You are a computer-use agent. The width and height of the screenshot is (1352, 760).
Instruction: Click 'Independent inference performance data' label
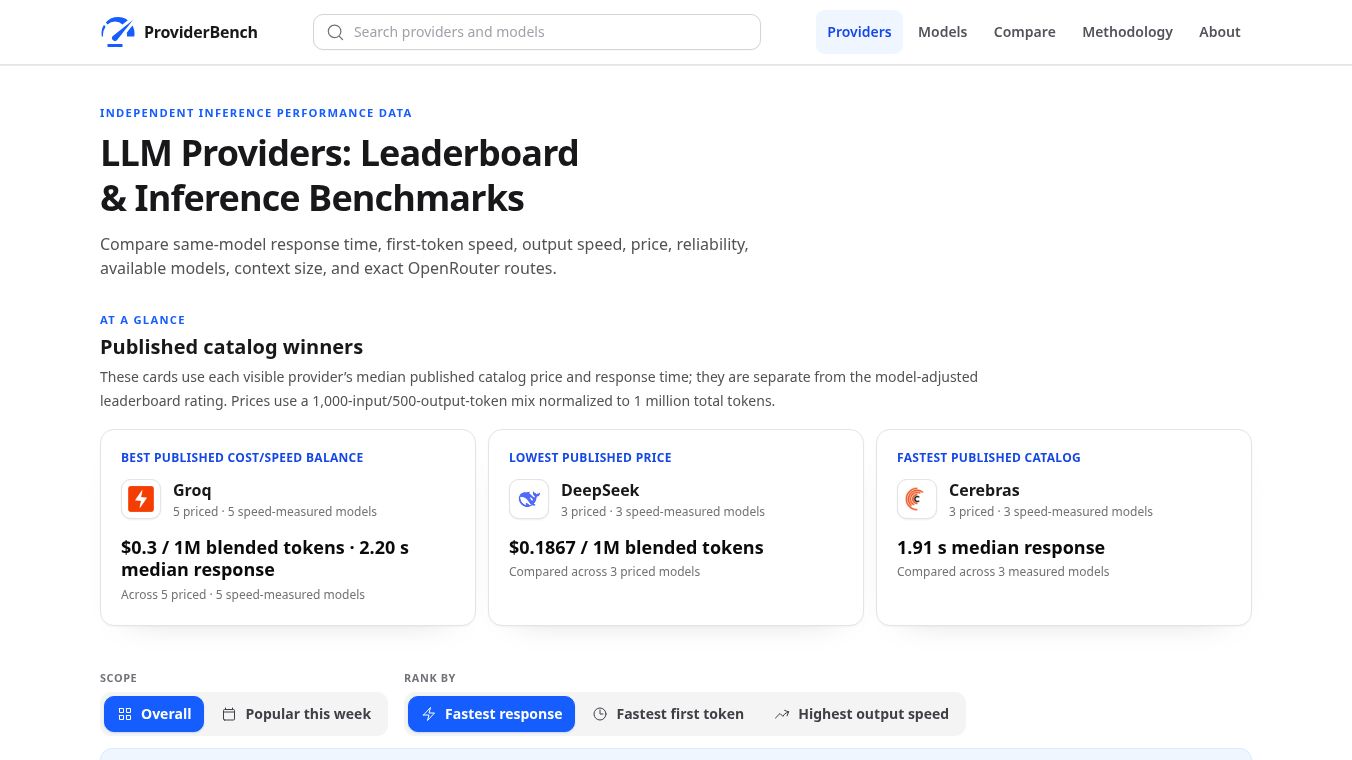[x=256, y=113]
